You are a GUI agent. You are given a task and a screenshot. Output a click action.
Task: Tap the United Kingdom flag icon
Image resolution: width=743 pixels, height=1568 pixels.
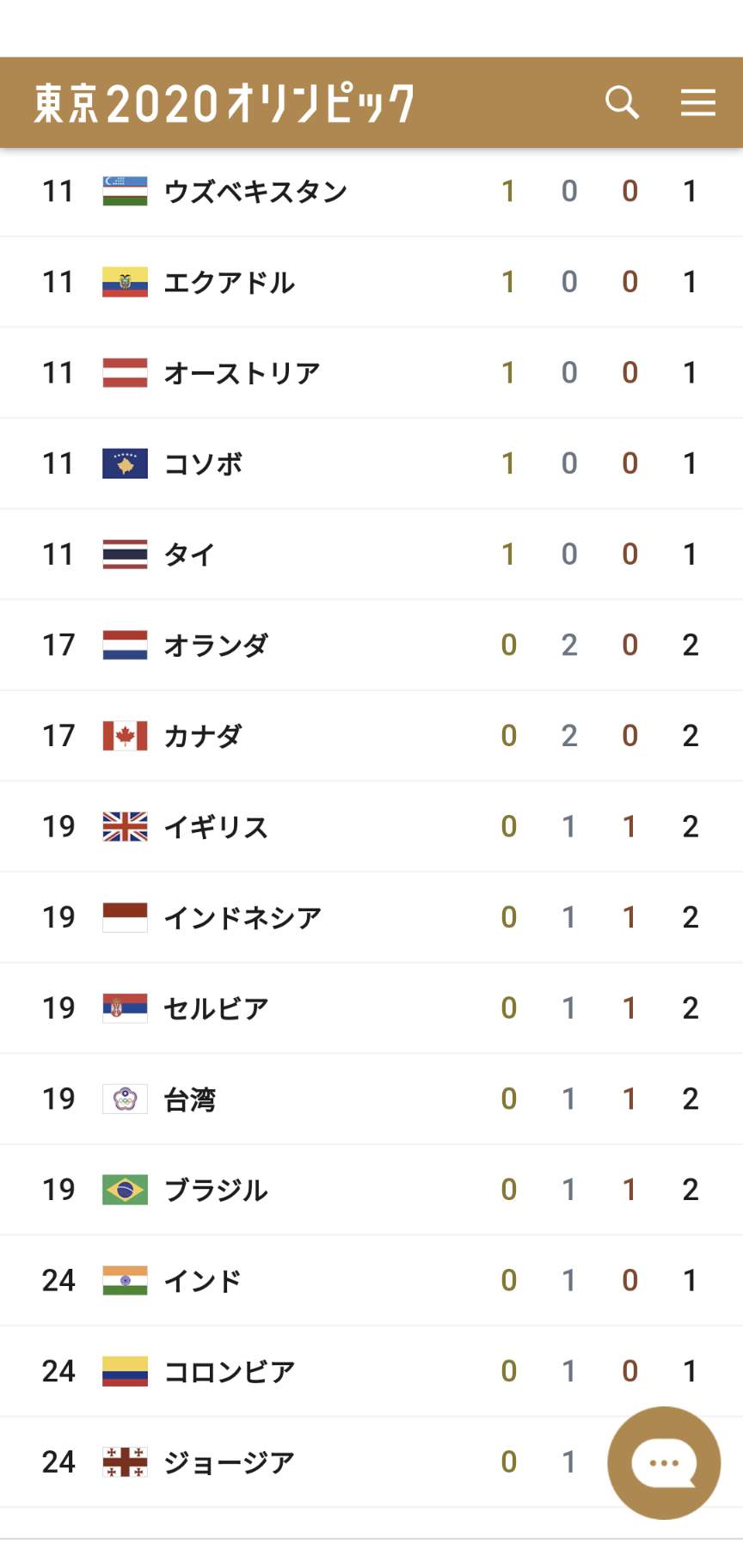pyautogui.click(x=125, y=826)
